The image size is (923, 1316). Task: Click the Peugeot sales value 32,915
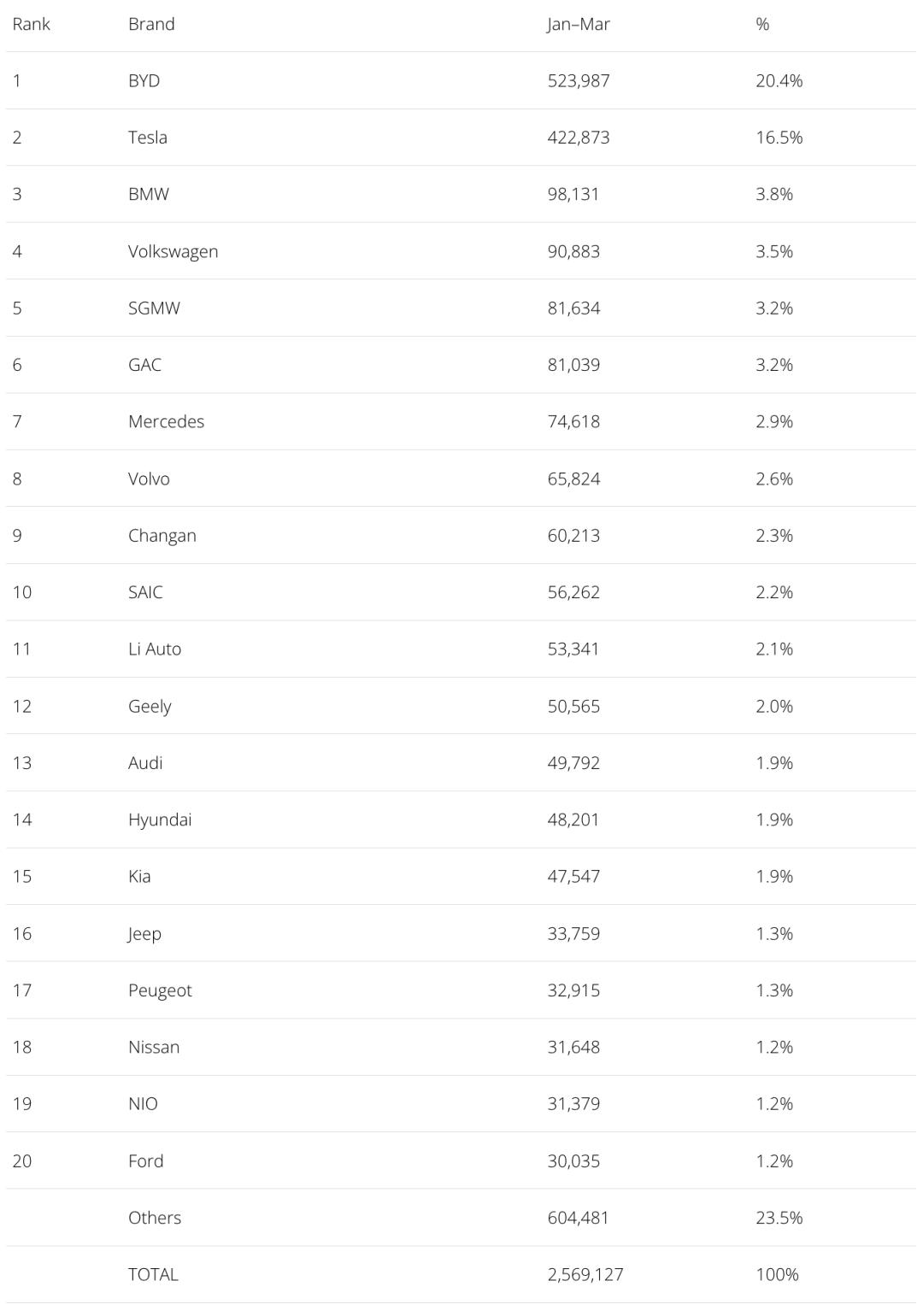pos(573,990)
